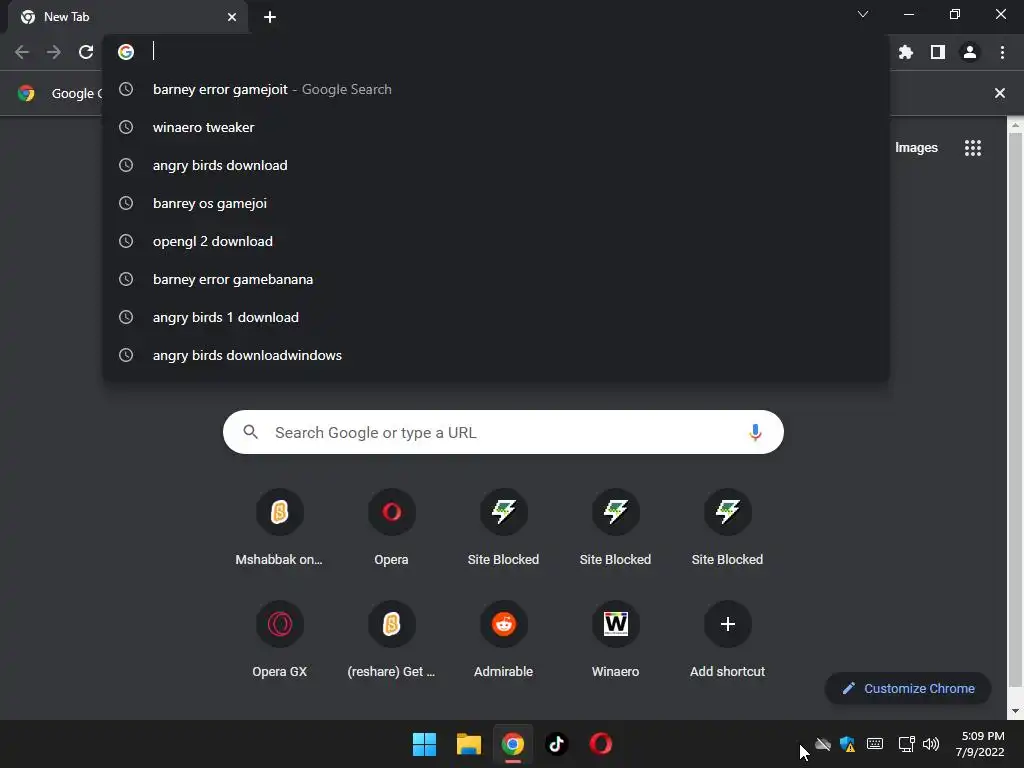This screenshot has height=768, width=1024.
Task: Reload the current page
Action: (x=86, y=52)
